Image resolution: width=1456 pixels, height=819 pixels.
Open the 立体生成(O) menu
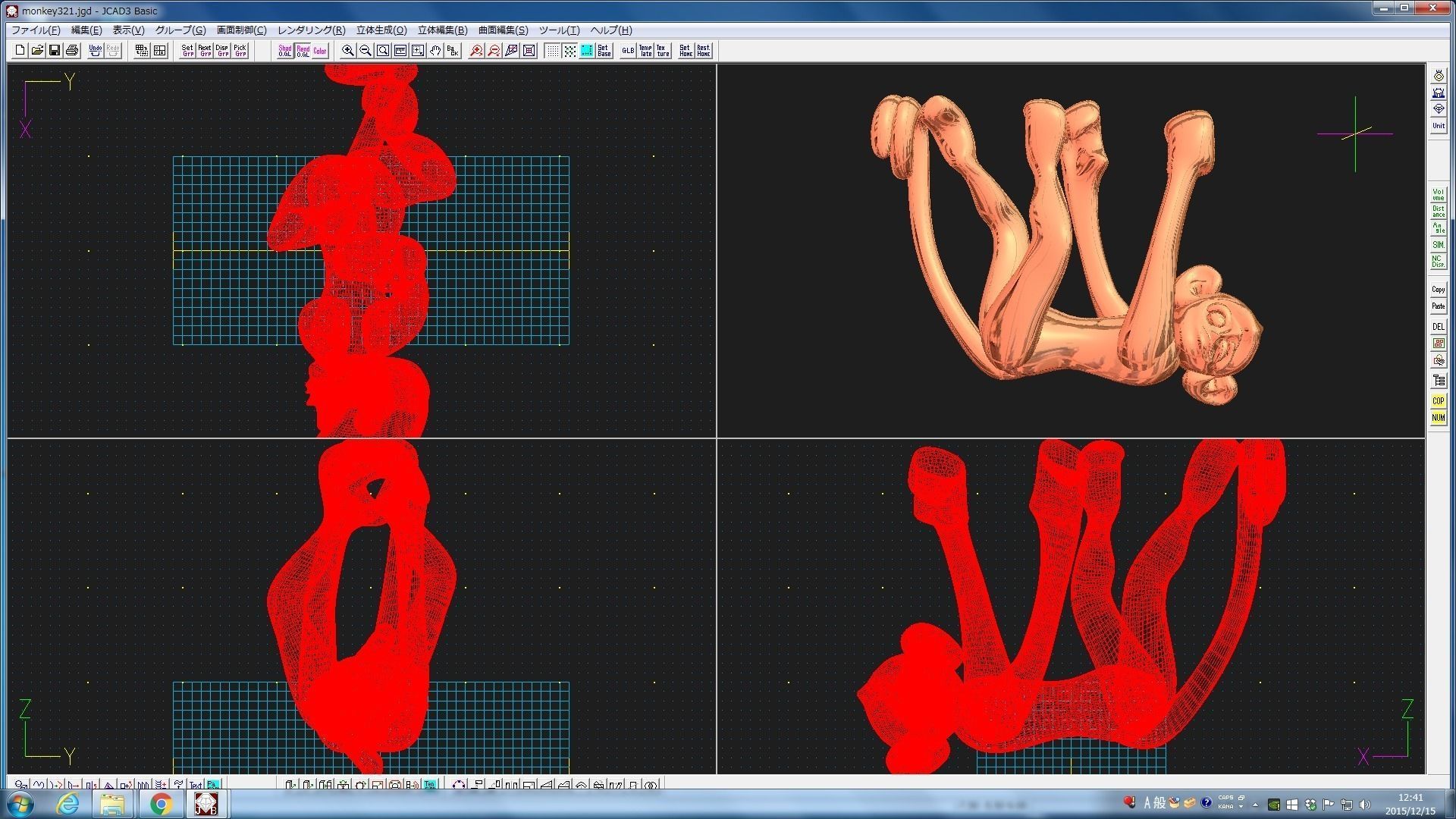[381, 30]
